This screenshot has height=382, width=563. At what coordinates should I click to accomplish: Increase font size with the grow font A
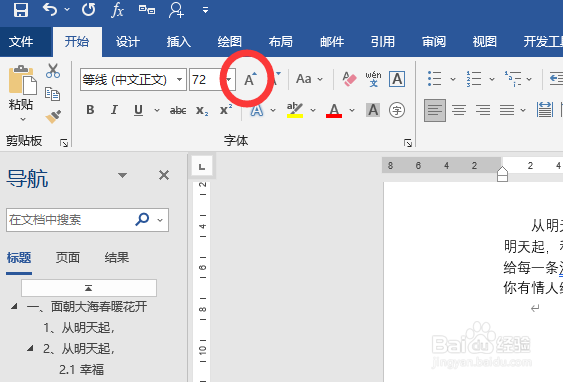point(250,79)
